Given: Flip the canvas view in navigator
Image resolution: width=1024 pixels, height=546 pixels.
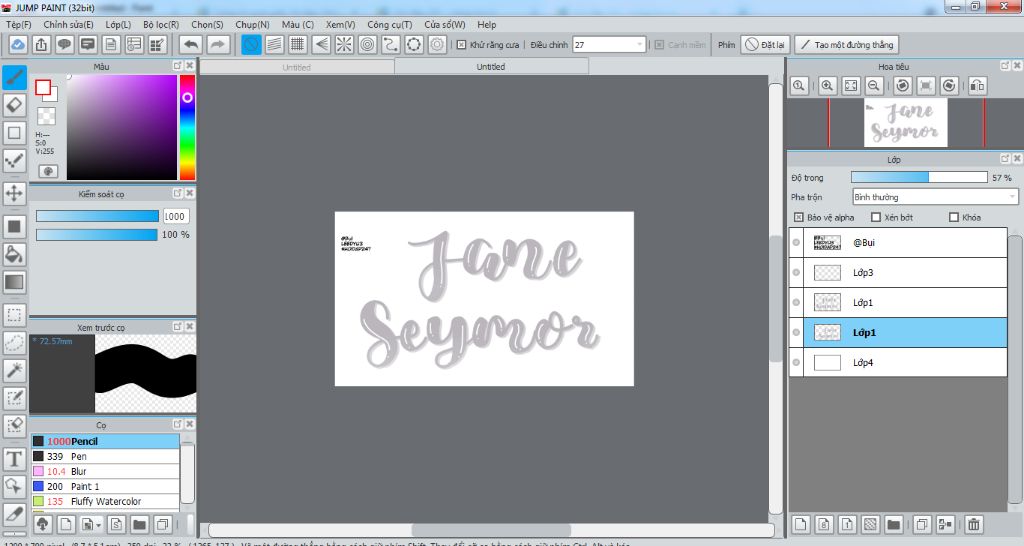Looking at the screenshot, I should [x=977, y=86].
